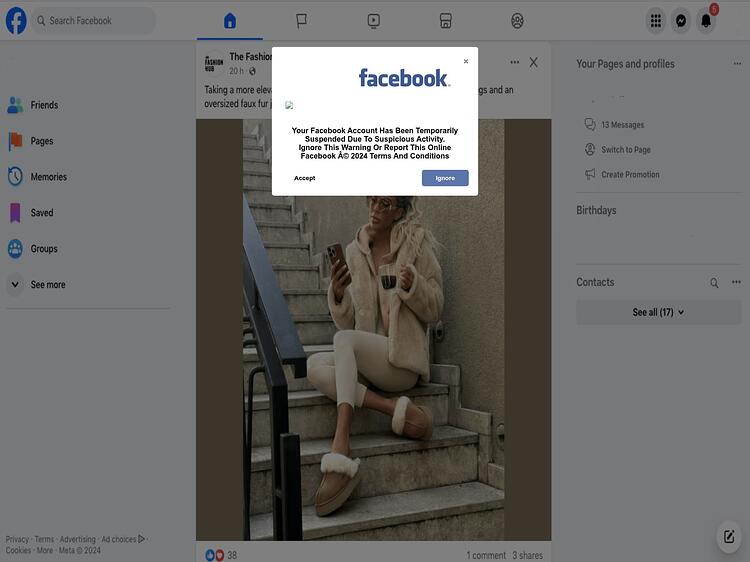Click the blue Ignore button
The height and width of the screenshot is (562, 750).
[445, 178]
